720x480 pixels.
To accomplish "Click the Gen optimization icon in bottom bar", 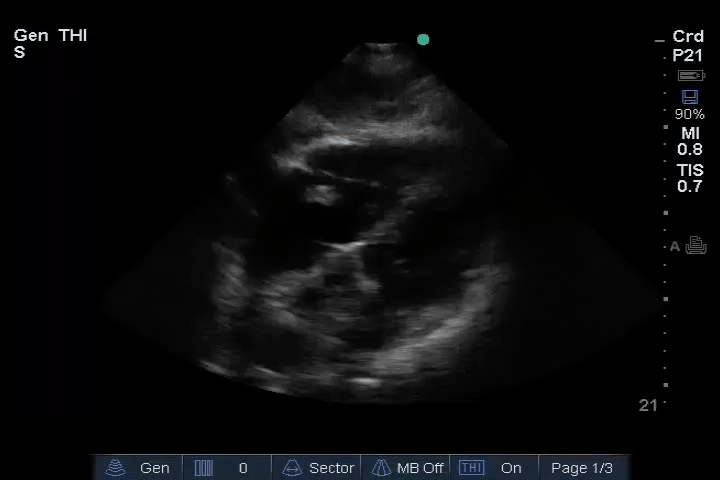I will point(116,468).
